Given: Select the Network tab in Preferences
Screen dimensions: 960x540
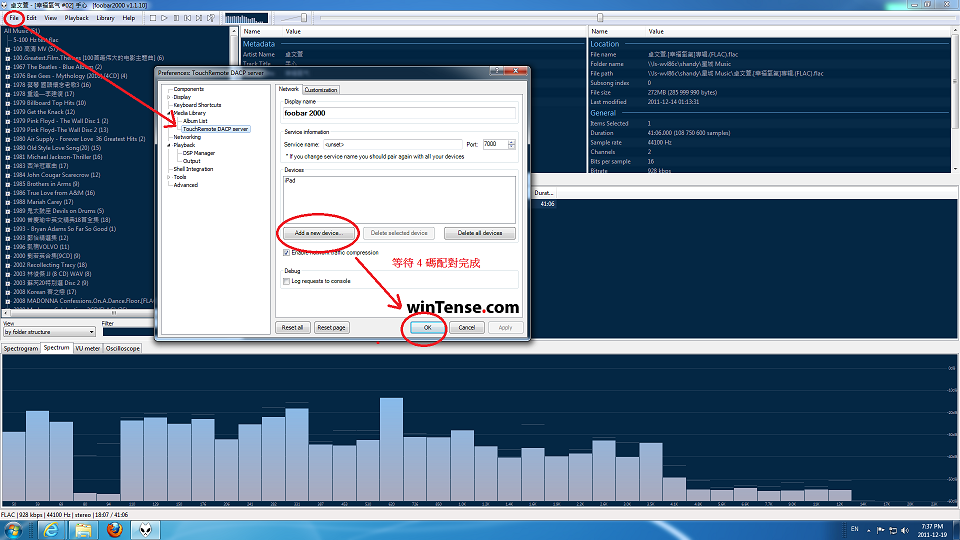Looking at the screenshot, I should coord(289,89).
